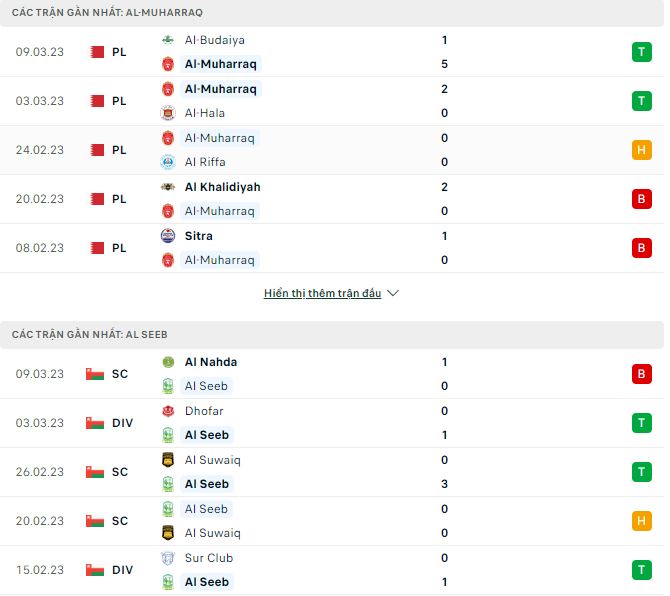The height and width of the screenshot is (596, 670).
Task: Expand more matches with the chevron arrow
Action: [x=393, y=294]
